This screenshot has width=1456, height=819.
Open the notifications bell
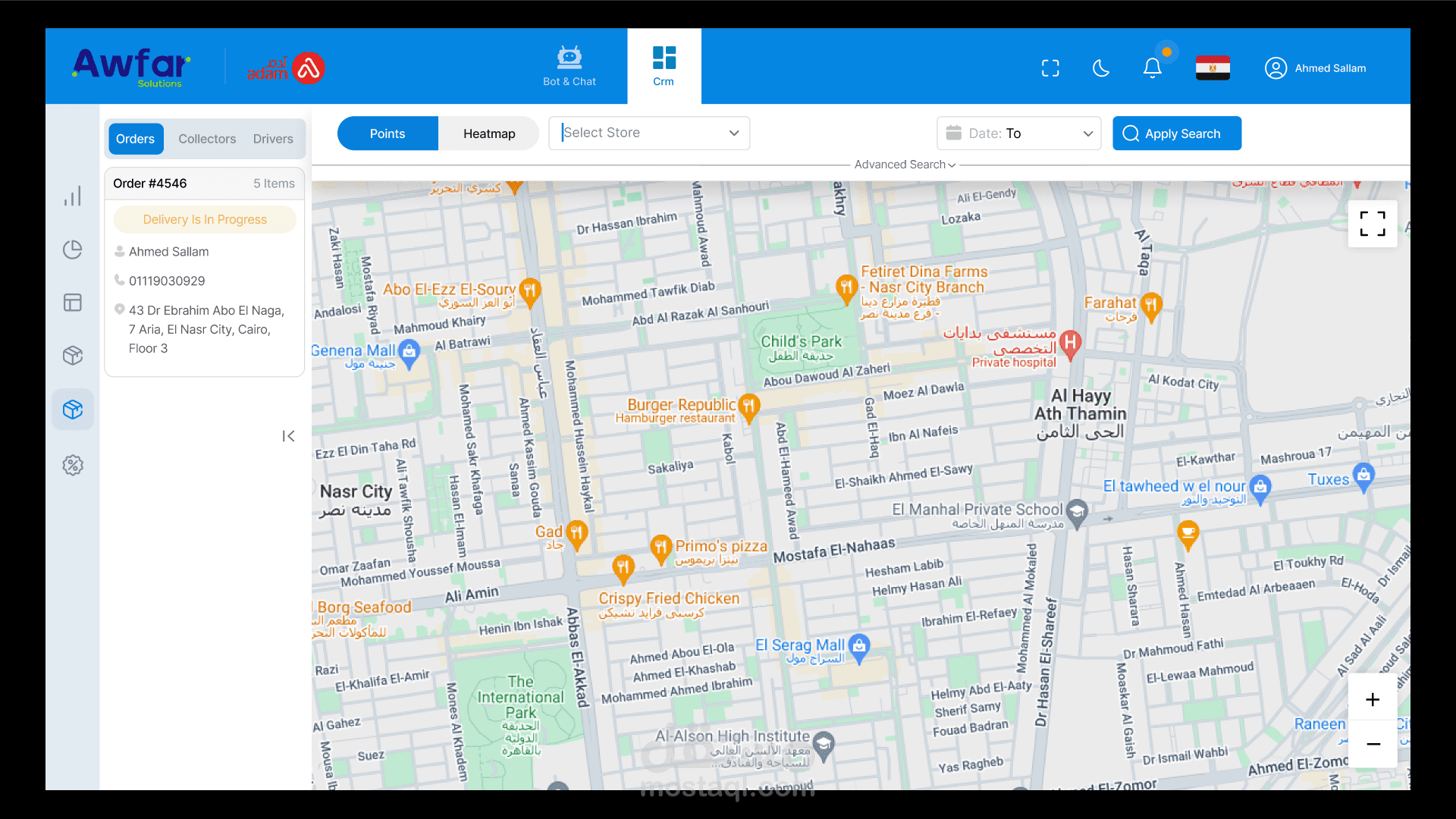point(1152,68)
